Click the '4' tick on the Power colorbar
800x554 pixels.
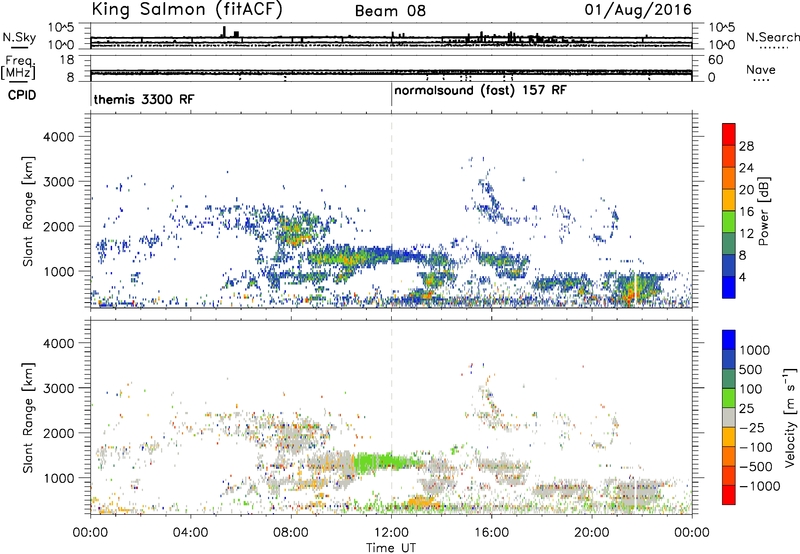742,277
